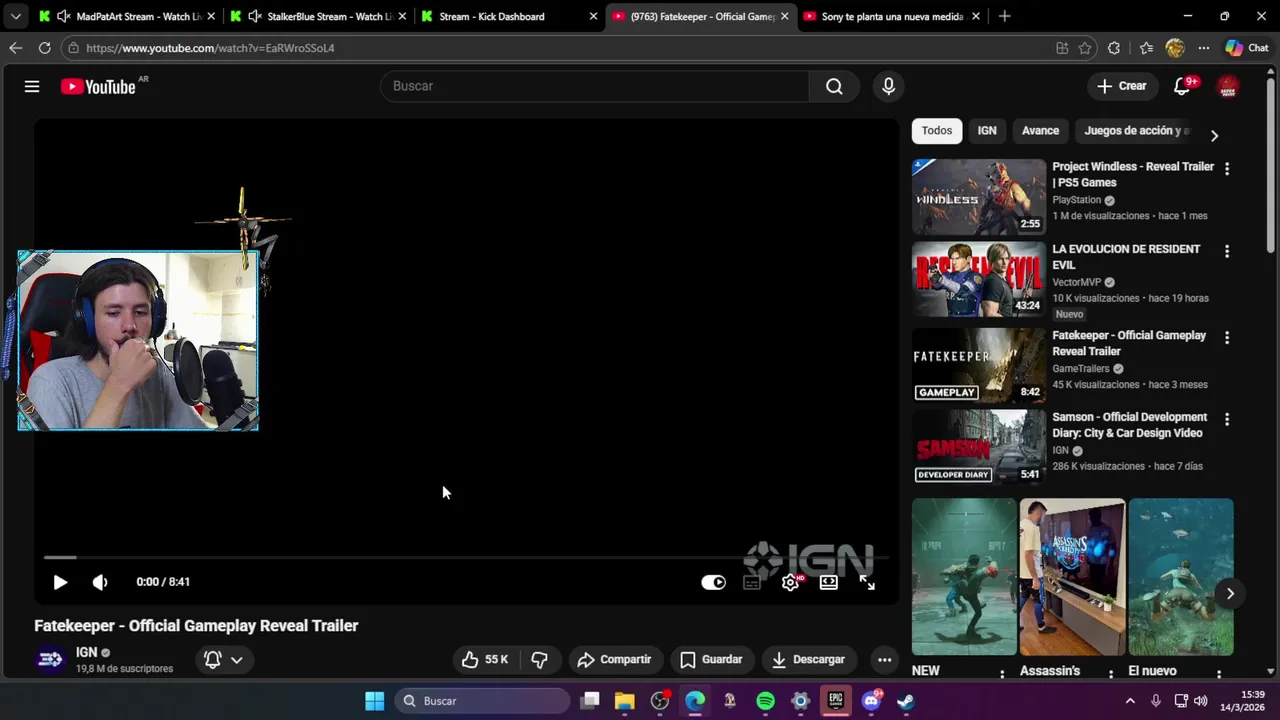Show next Shorts with arrow button

click(x=1230, y=594)
